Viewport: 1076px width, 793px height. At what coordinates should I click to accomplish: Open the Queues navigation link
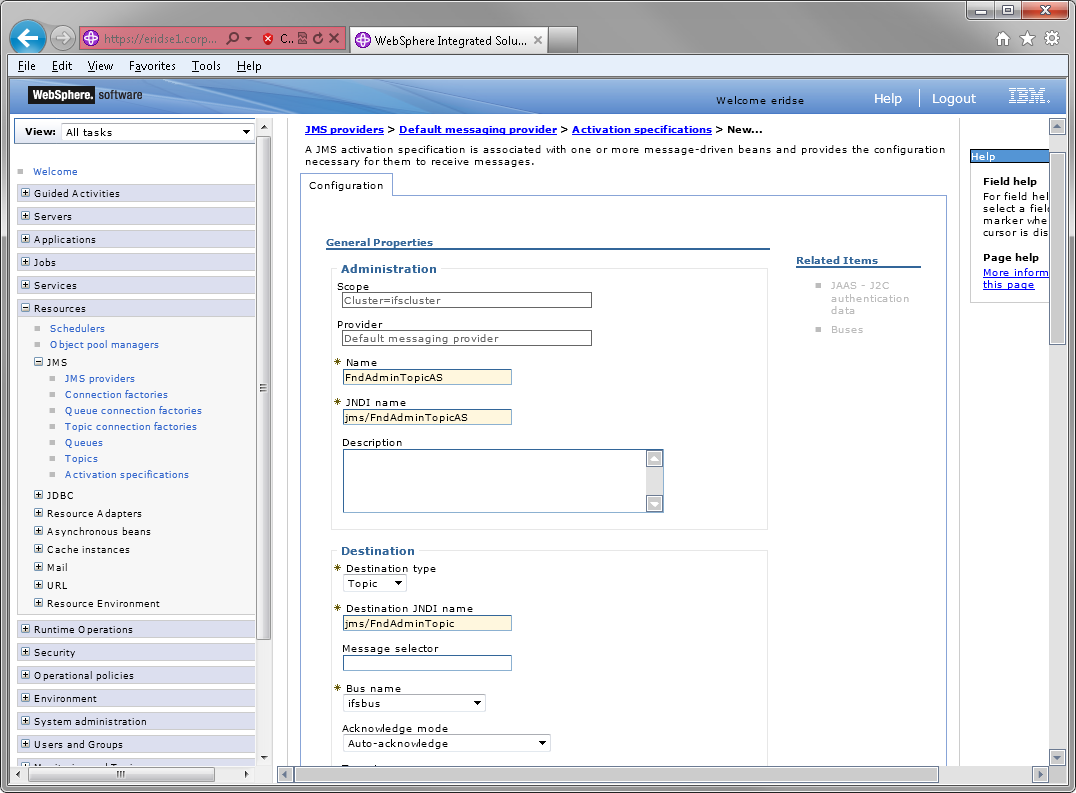[x=84, y=442]
